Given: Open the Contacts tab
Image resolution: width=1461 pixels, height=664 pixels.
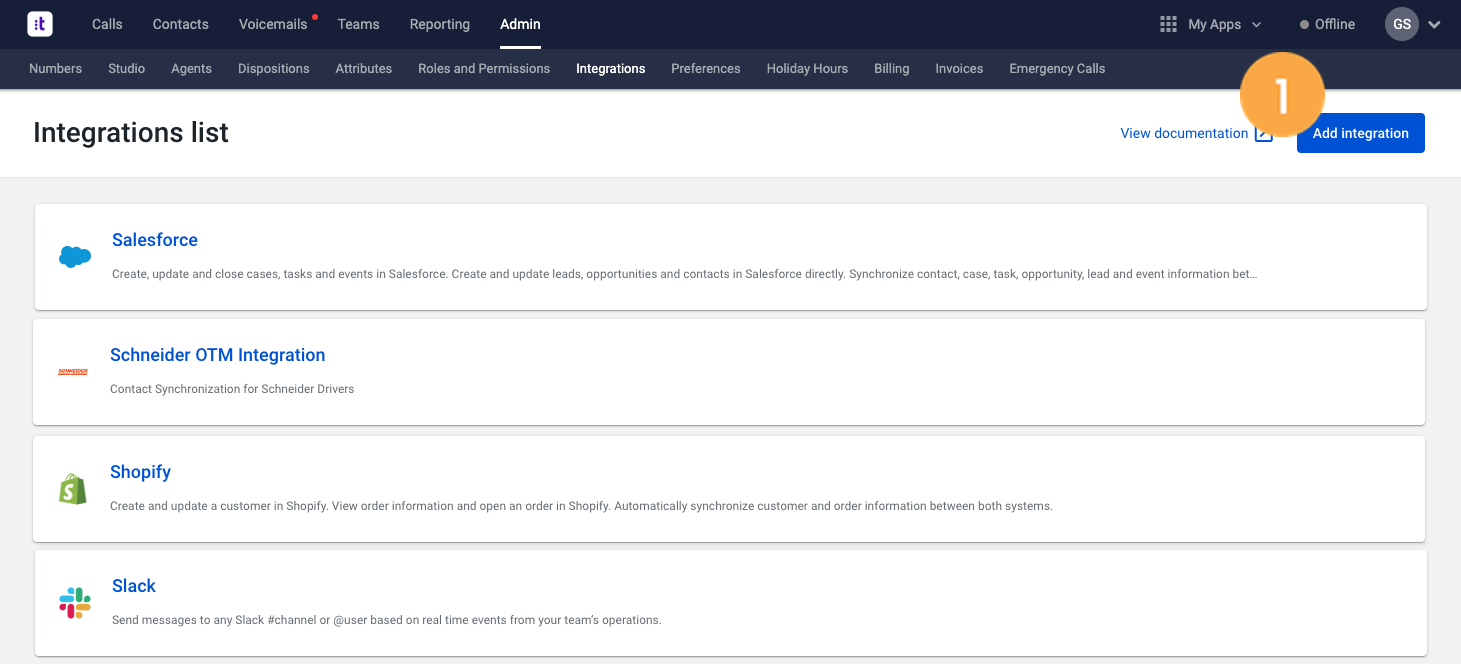Looking at the screenshot, I should (181, 24).
